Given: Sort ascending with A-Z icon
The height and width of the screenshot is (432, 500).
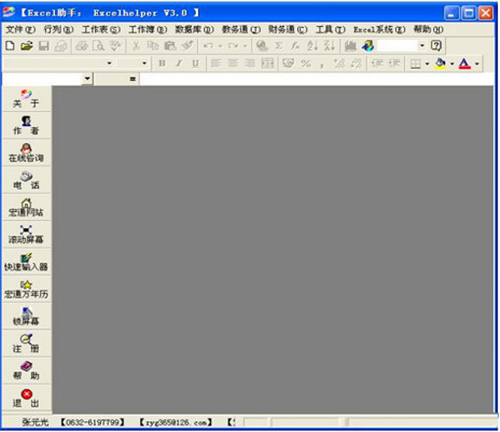Looking at the screenshot, I should [312, 46].
